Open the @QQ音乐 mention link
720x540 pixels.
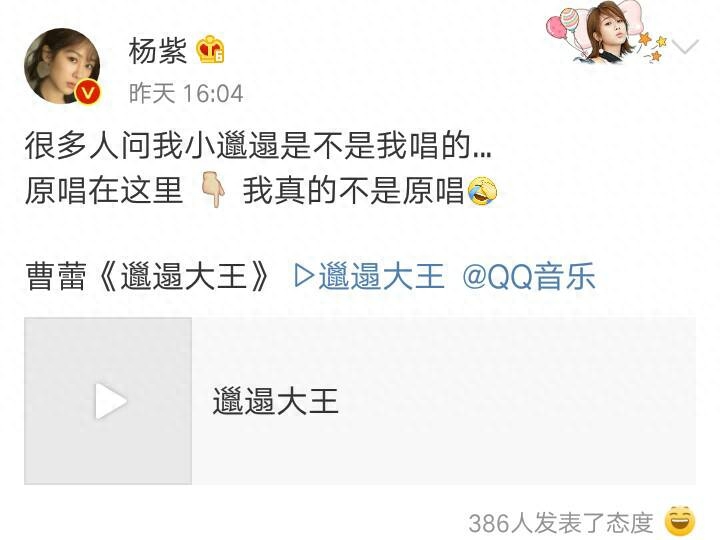[x=529, y=276]
